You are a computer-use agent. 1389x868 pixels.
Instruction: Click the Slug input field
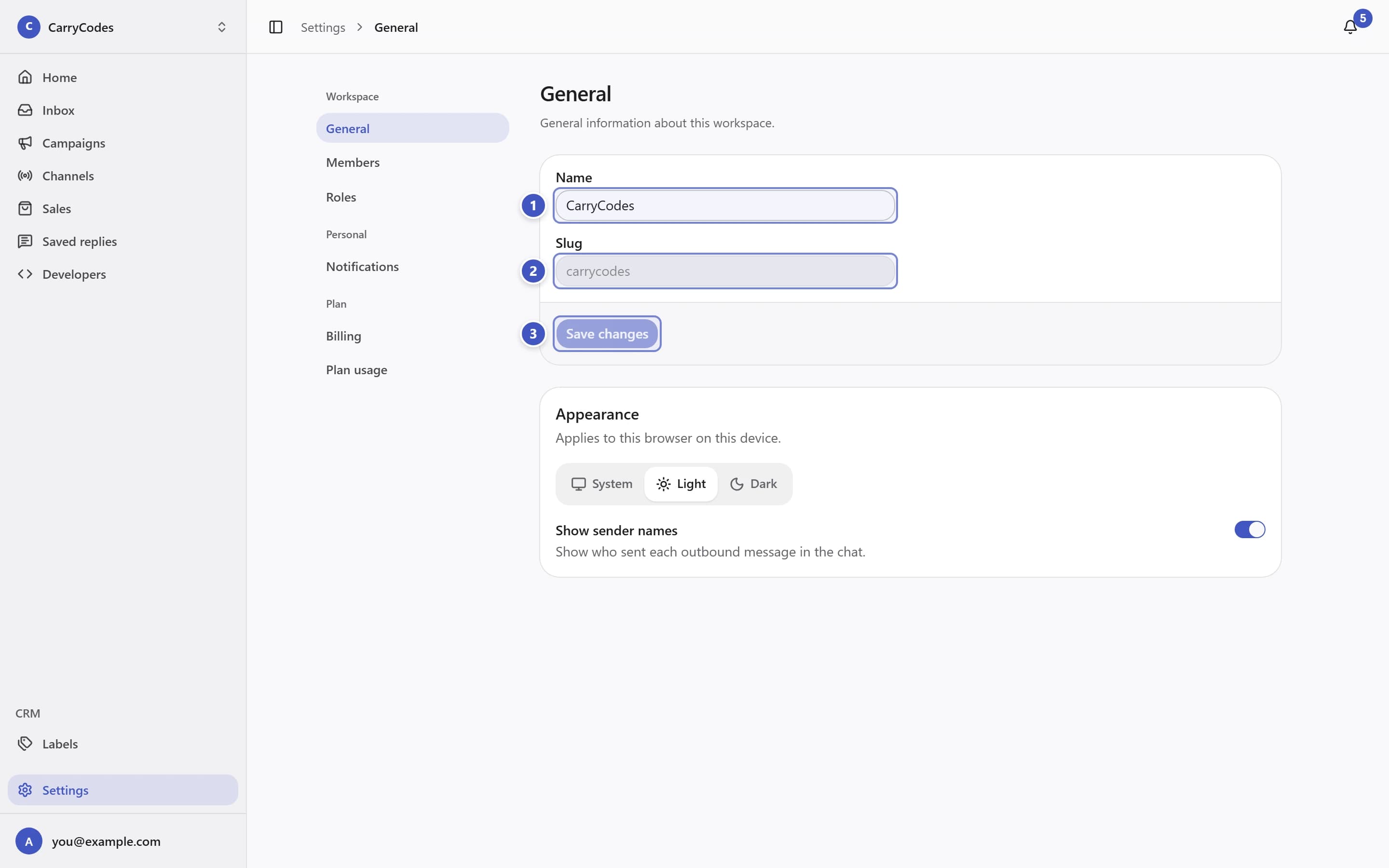(725, 271)
